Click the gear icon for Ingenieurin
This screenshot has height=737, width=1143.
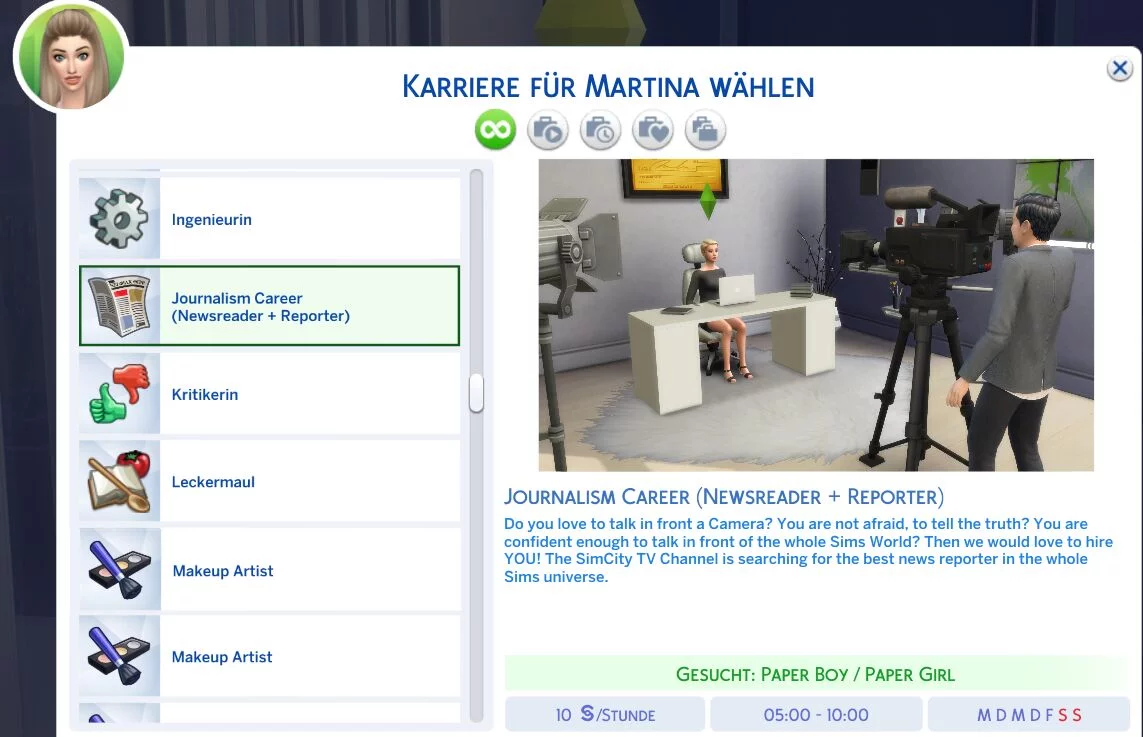120,219
